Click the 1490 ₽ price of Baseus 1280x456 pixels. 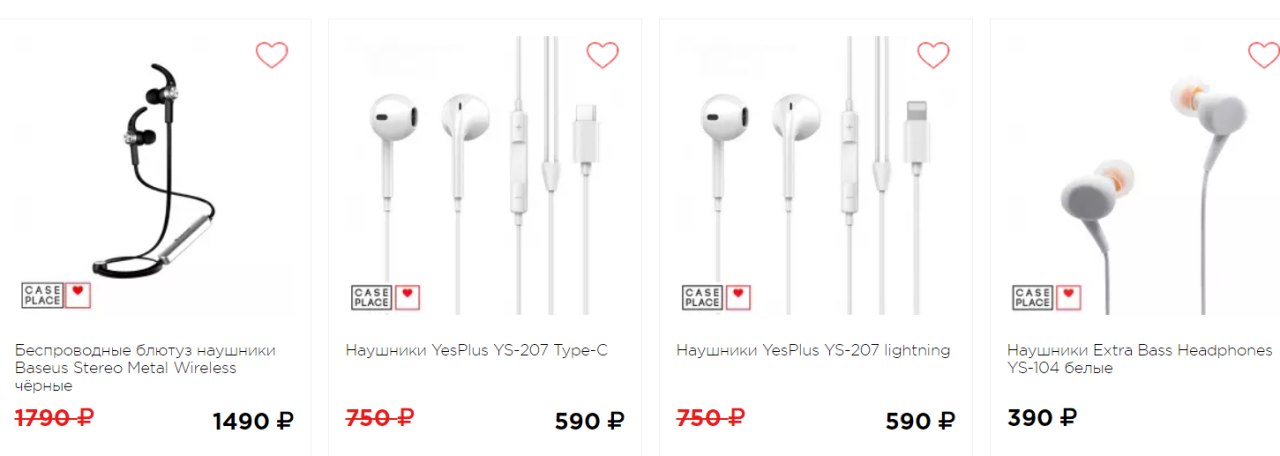coord(253,421)
